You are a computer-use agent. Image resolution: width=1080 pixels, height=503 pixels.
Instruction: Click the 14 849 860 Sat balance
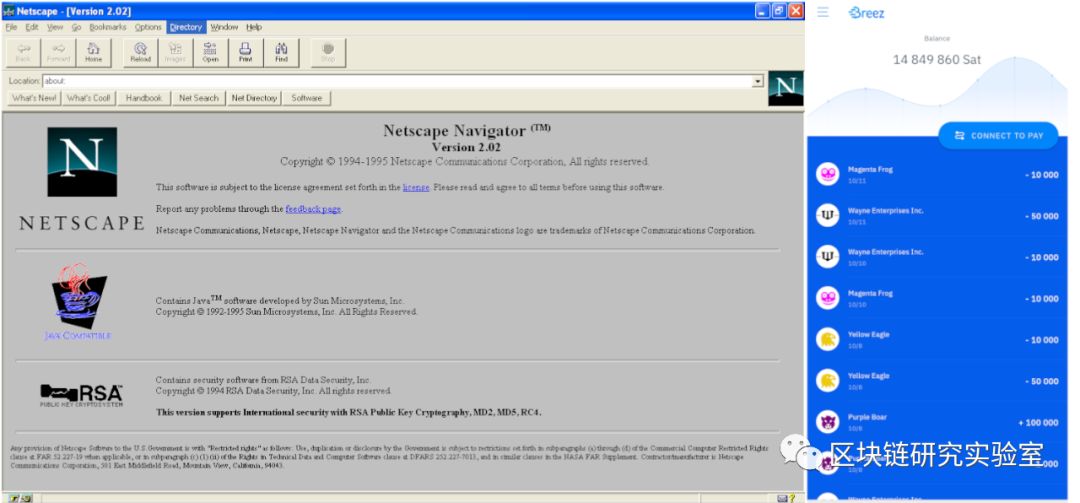(x=937, y=59)
